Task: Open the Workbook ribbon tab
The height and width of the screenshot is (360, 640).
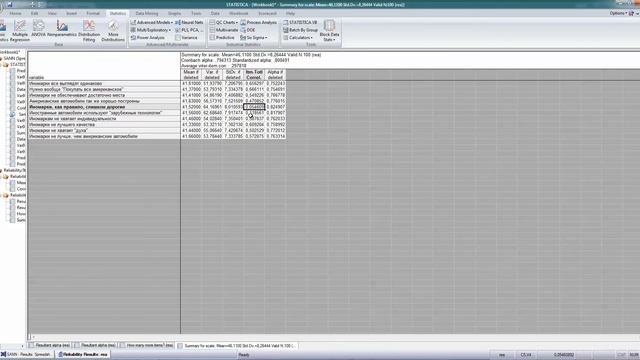Action: click(x=239, y=13)
